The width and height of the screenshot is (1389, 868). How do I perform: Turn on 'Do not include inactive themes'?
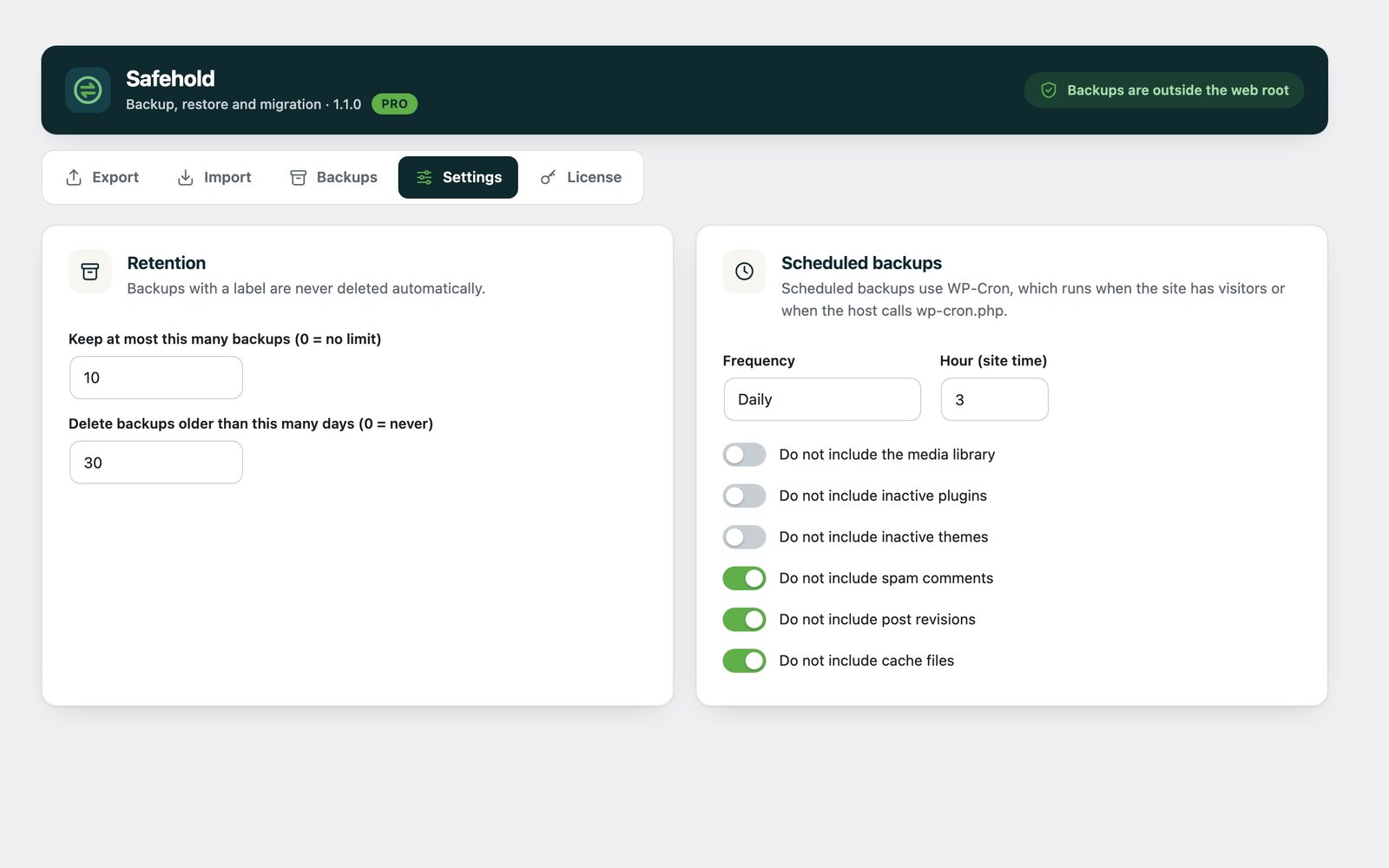(x=744, y=537)
